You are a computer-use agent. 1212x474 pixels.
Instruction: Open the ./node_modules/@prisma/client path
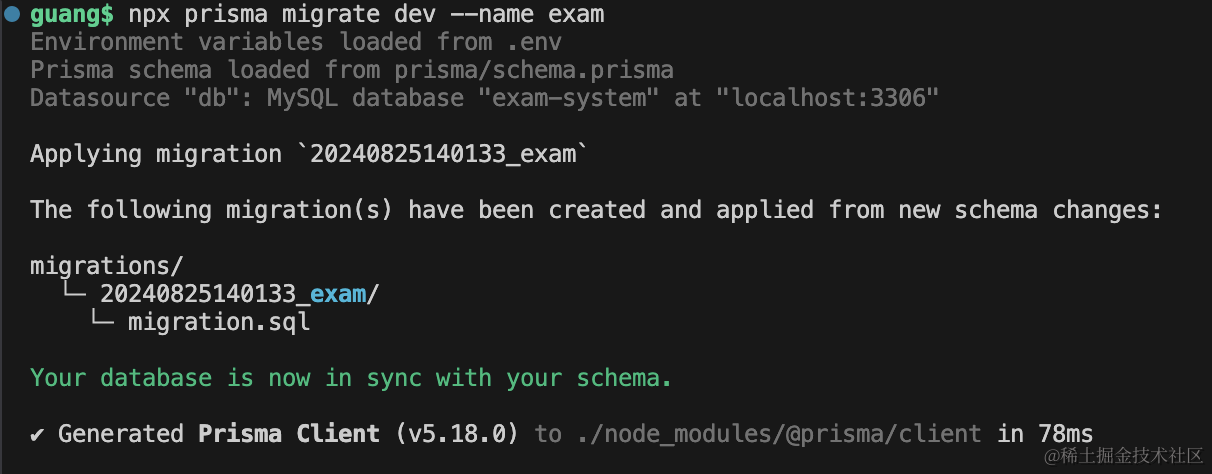(x=777, y=433)
